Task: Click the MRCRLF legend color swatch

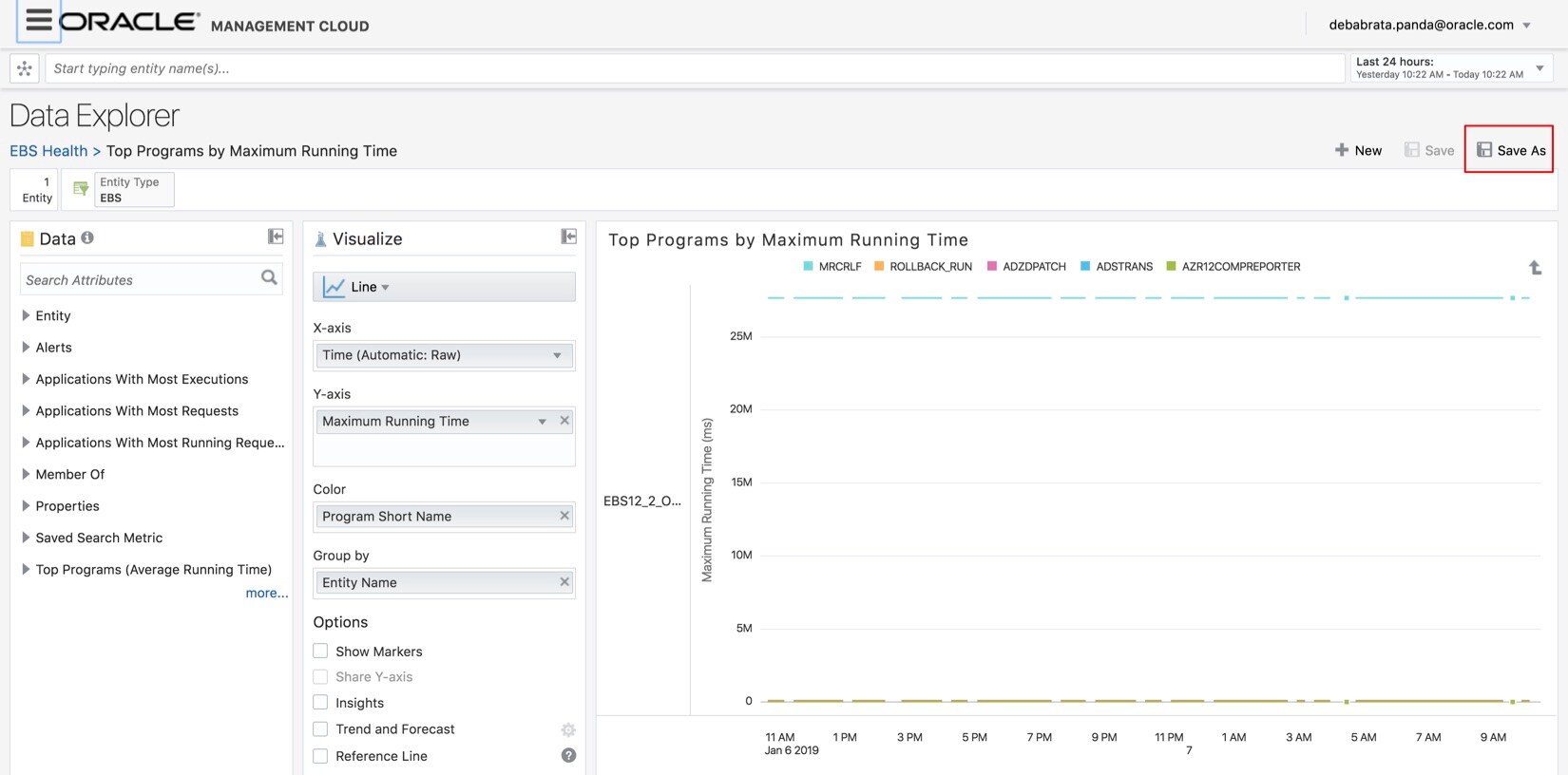Action: tap(808, 267)
